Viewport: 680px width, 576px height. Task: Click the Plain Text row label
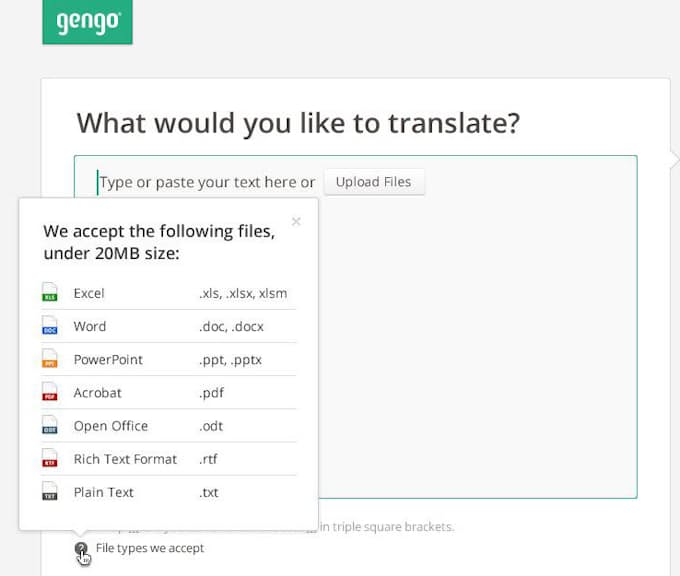pos(103,492)
